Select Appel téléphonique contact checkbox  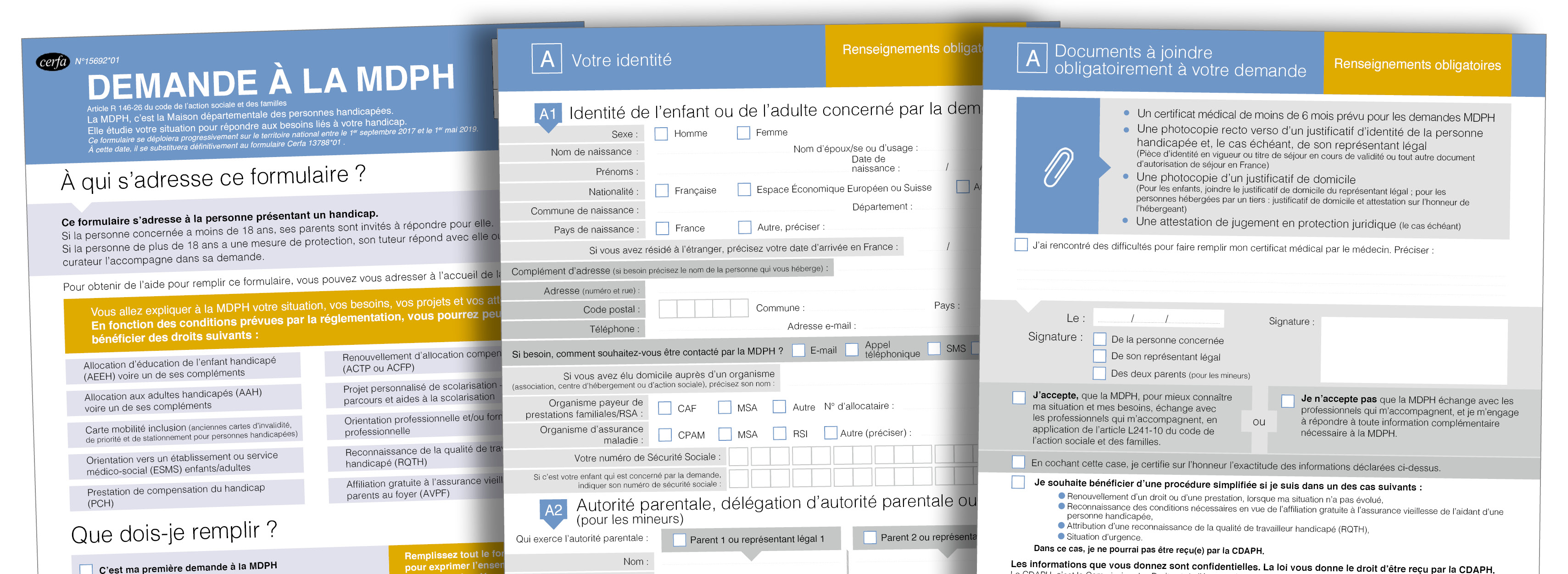[x=852, y=349]
